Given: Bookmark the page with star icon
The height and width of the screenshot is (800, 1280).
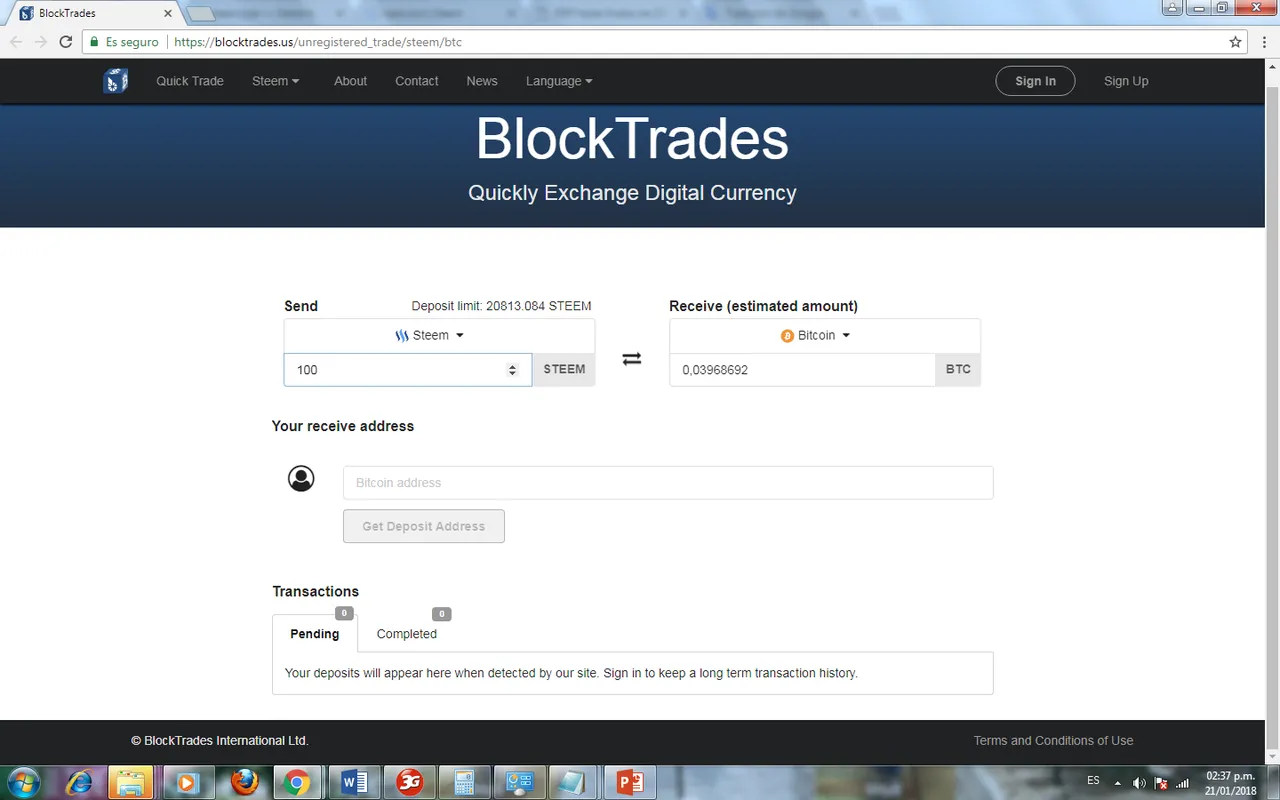Looking at the screenshot, I should click(x=1236, y=42).
